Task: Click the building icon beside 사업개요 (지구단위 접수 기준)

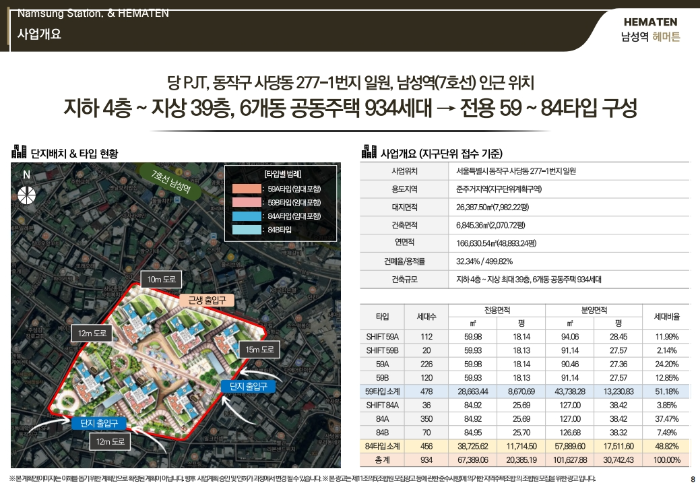Action: tap(369, 151)
